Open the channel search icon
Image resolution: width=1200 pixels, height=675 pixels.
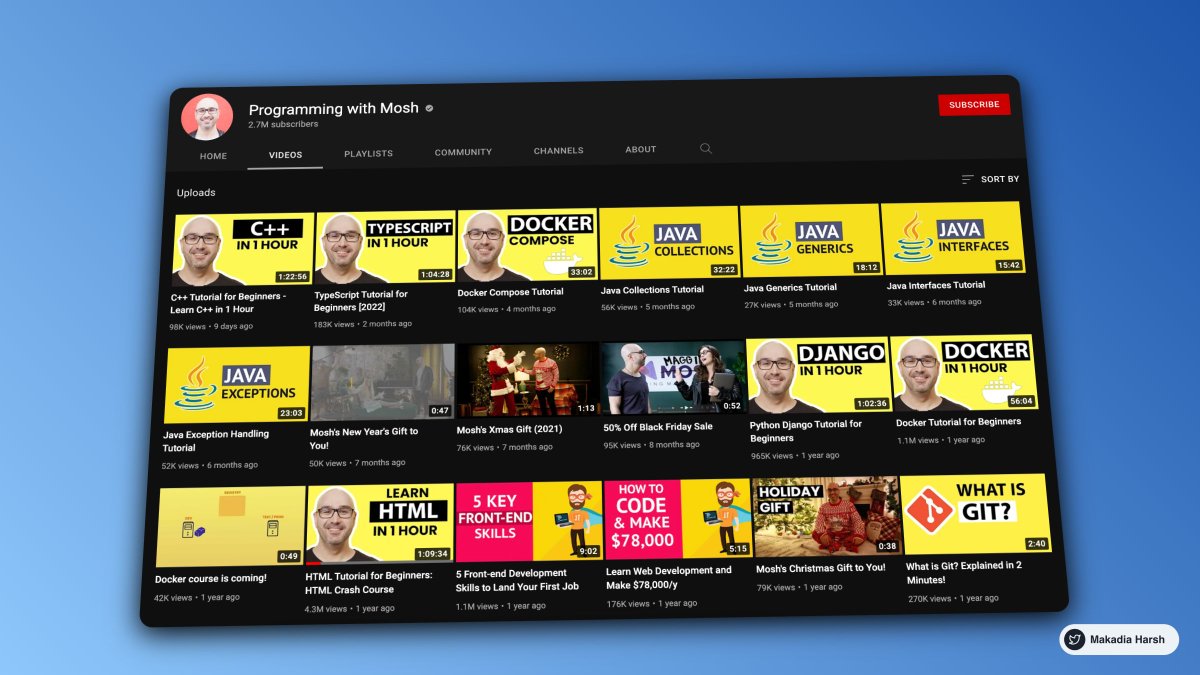(x=706, y=148)
